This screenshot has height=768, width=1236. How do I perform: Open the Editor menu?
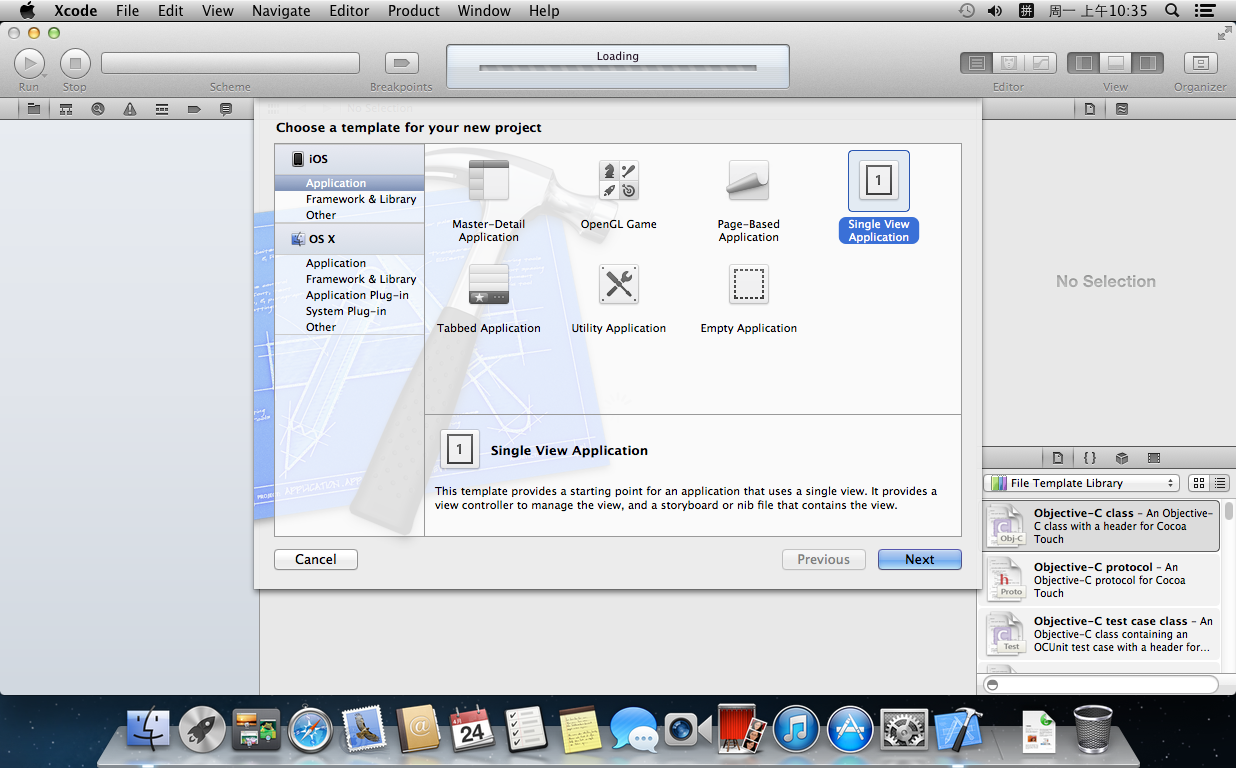(x=349, y=10)
